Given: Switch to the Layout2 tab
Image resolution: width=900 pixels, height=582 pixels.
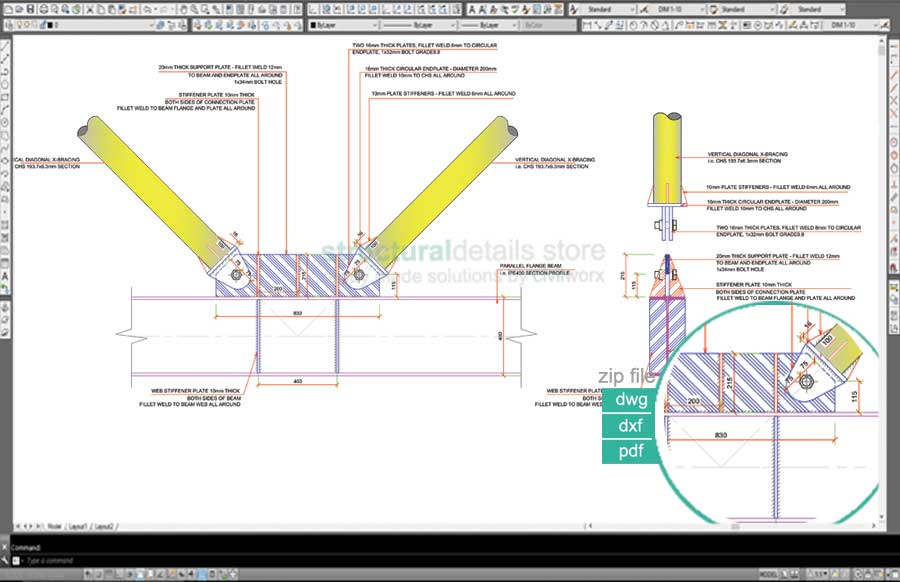Looking at the screenshot, I should pyautogui.click(x=104, y=526).
